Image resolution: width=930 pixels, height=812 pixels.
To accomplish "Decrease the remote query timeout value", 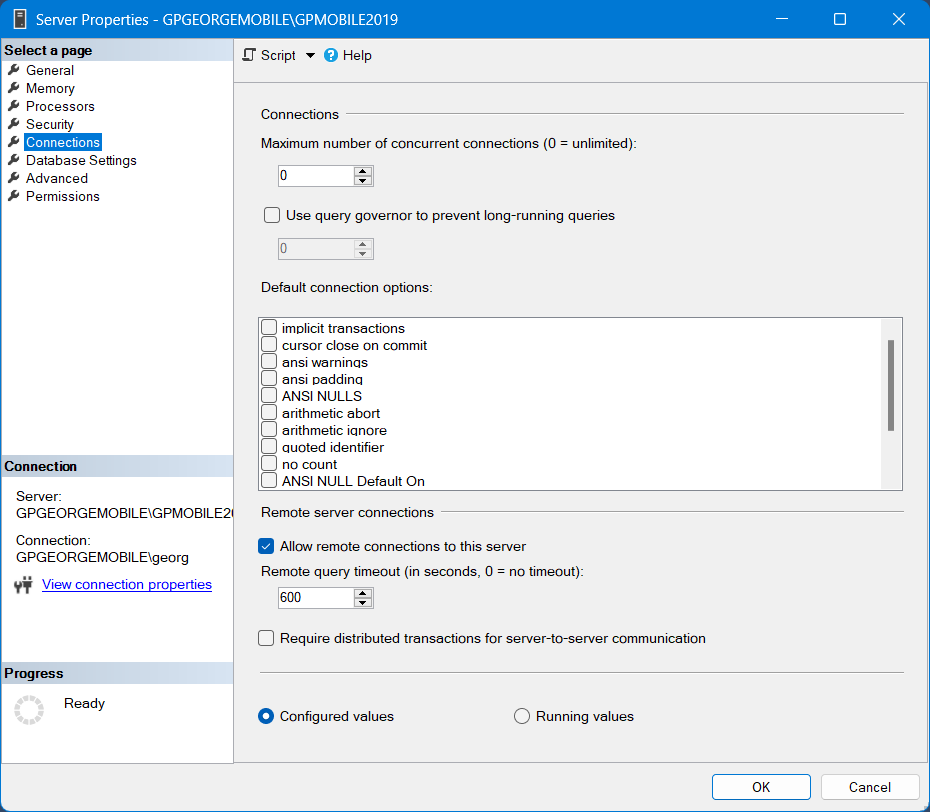I will pyautogui.click(x=363, y=603).
